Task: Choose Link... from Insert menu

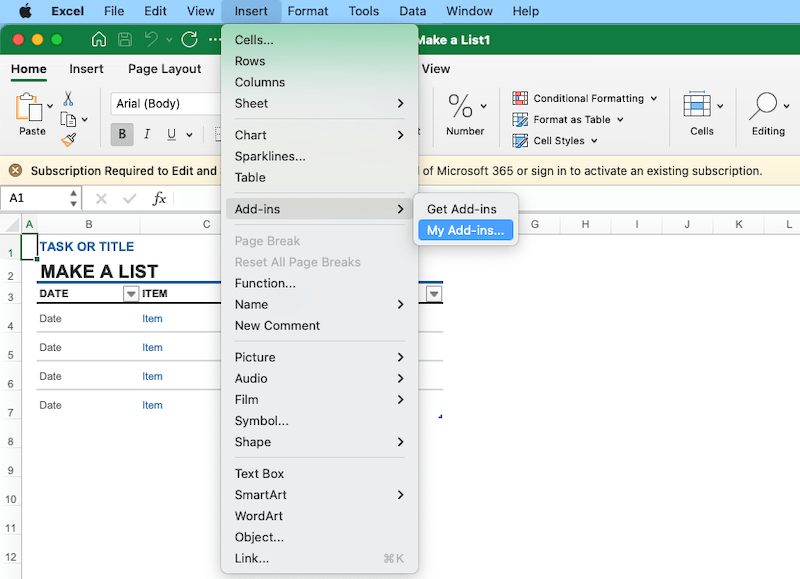Action: point(319,558)
